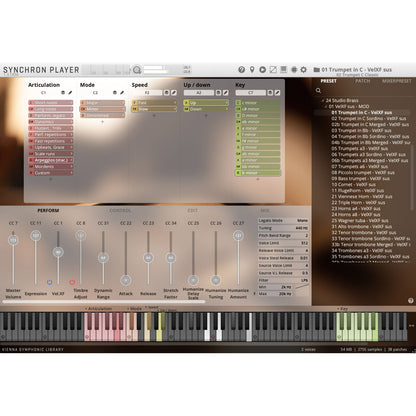Click the save icon under Up / down header
This screenshot has width=416, height=416.
point(218,92)
